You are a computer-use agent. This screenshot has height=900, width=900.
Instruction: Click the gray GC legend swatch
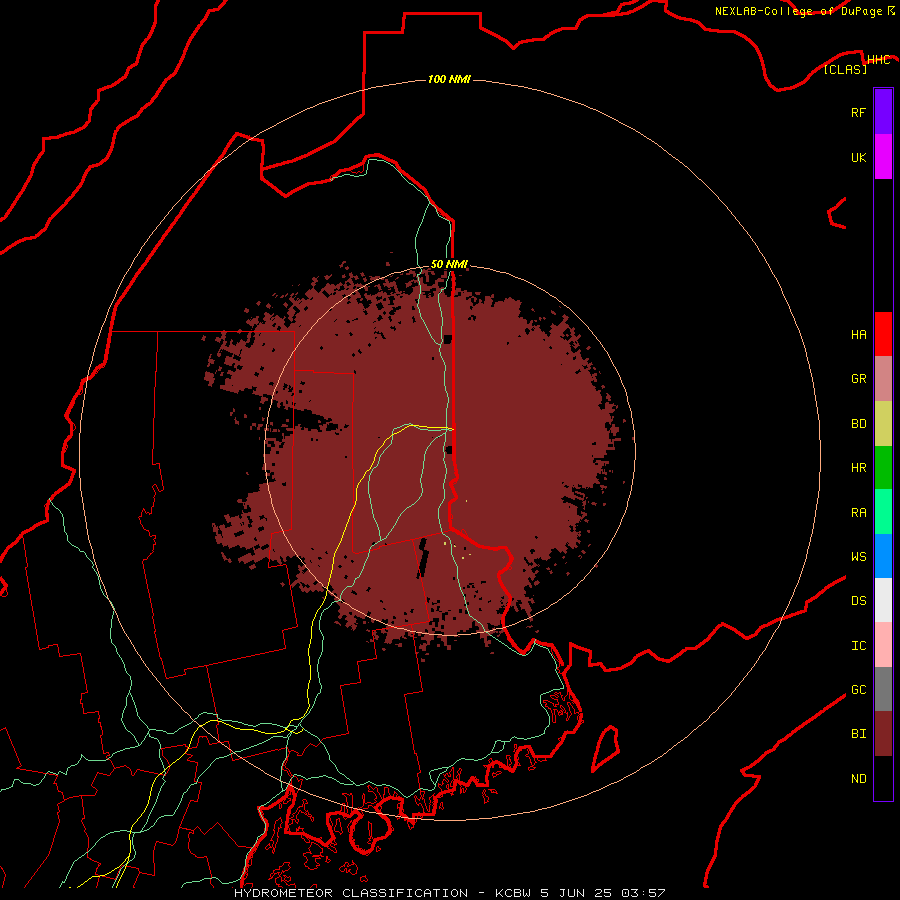(x=883, y=689)
